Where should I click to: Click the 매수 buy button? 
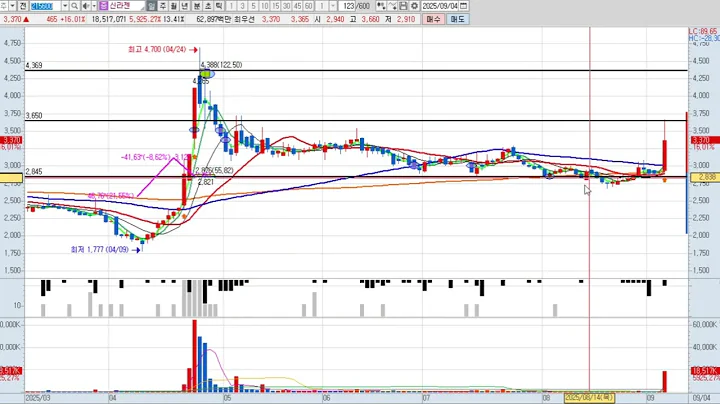pos(433,19)
